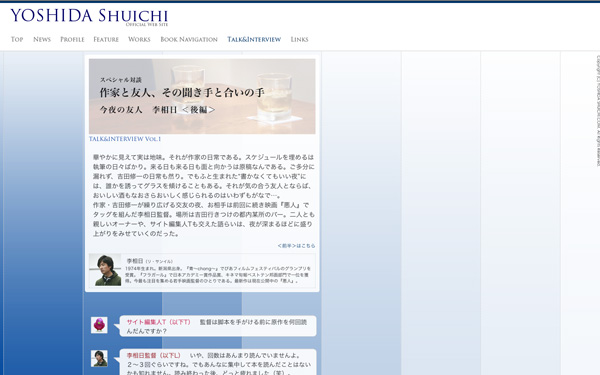This screenshot has height=375, width=600.
Task: Click the banner subtitle 今夜の友人 李相日 <後編>
Action: click(x=157, y=110)
